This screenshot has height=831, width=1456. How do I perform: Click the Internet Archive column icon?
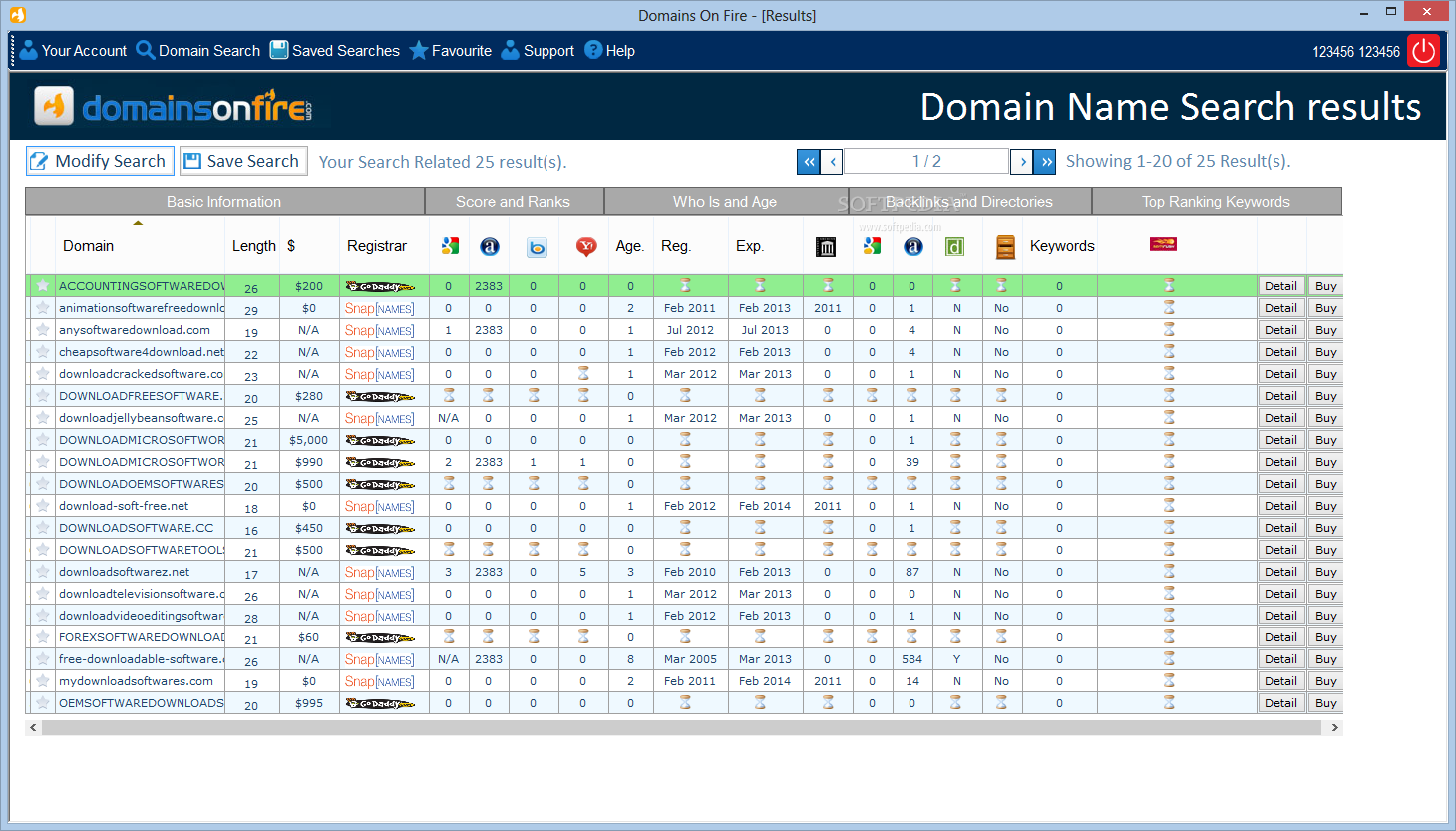[x=826, y=247]
